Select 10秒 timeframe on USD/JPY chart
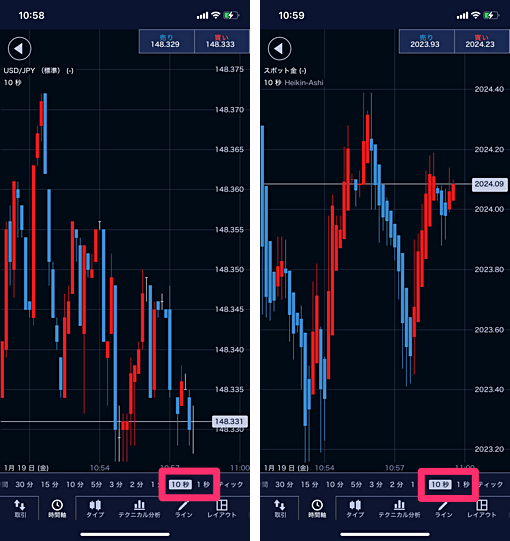The image size is (510, 541). 180,484
